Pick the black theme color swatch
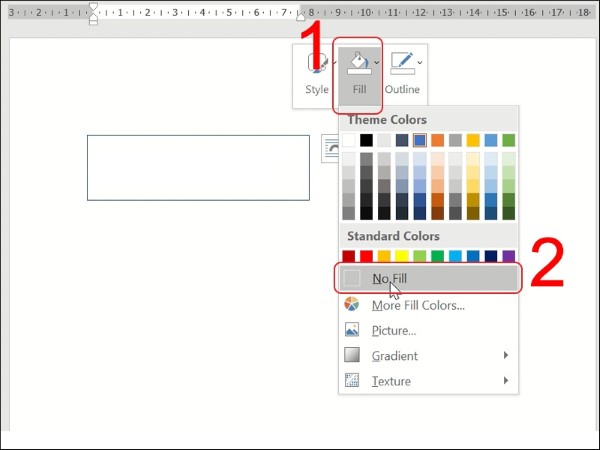Image resolution: width=600 pixels, height=450 pixels. [366, 140]
